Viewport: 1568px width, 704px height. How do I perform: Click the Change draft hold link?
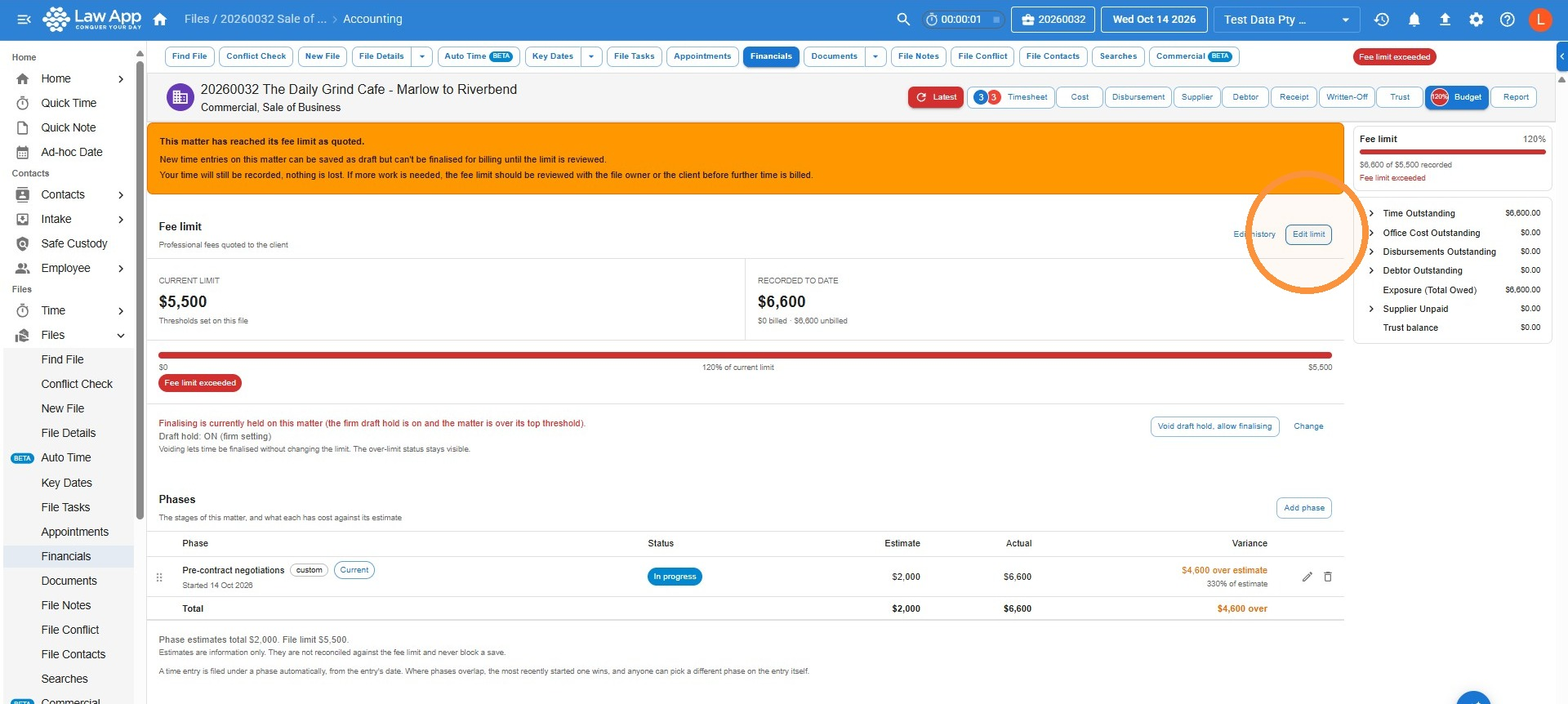tap(1308, 426)
